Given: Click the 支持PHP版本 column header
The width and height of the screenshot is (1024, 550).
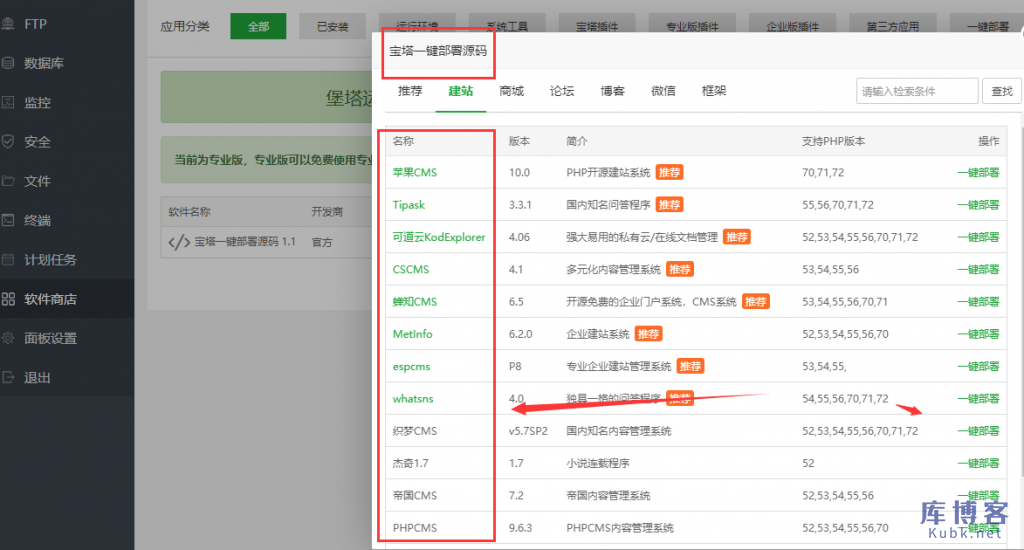Looking at the screenshot, I should tap(833, 141).
